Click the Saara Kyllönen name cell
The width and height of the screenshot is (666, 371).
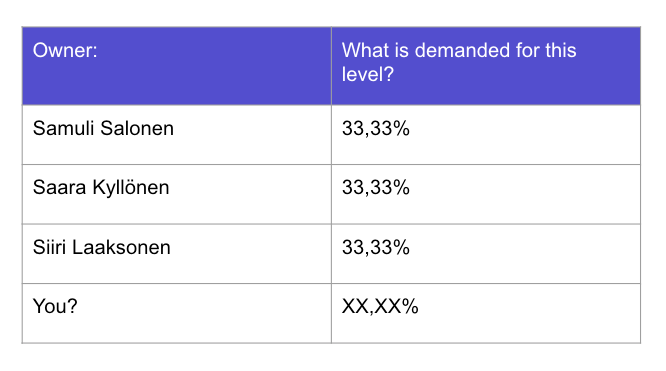click(177, 194)
